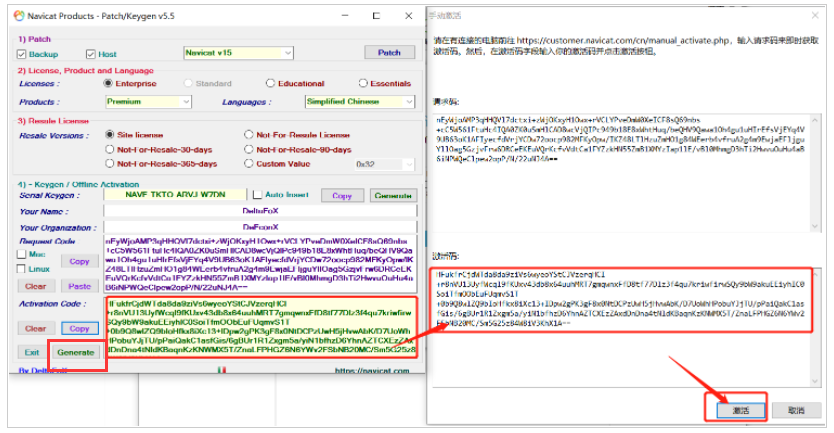Screen dimensions: 834x433
Task: Close the Patch/Keygen v5.5 window
Action: click(x=408, y=16)
